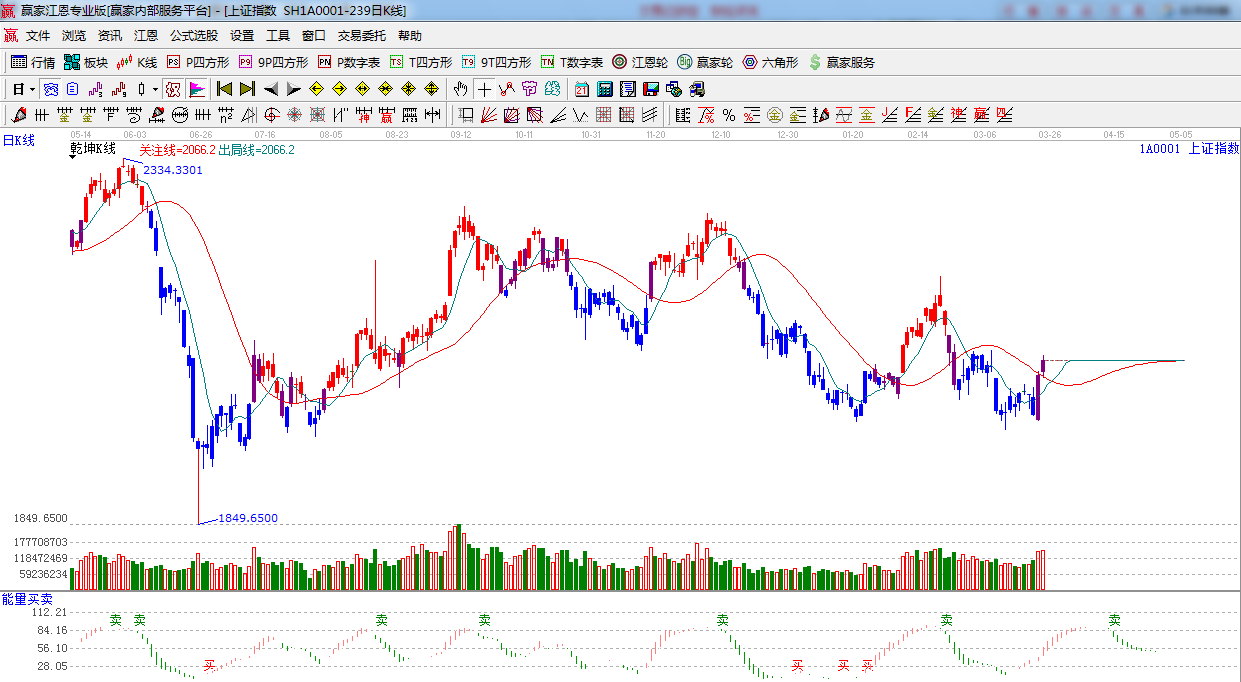The height and width of the screenshot is (682, 1241).
Task: Expand the 乾坤K线 indicator triangle
Action: tap(73, 157)
